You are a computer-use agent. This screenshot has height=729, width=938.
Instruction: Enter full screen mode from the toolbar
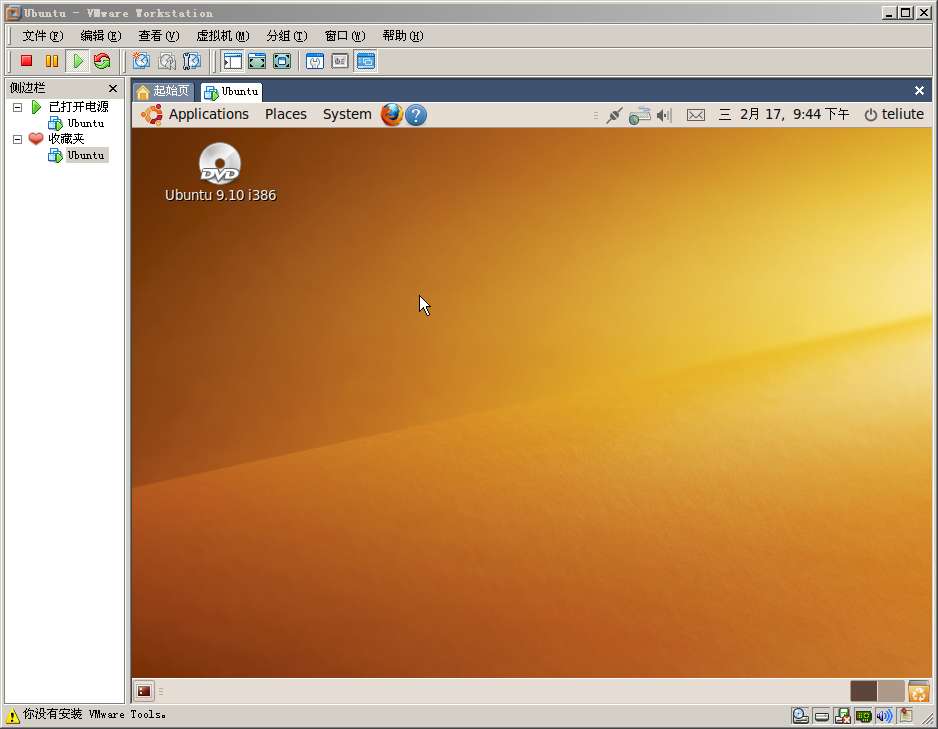point(282,61)
